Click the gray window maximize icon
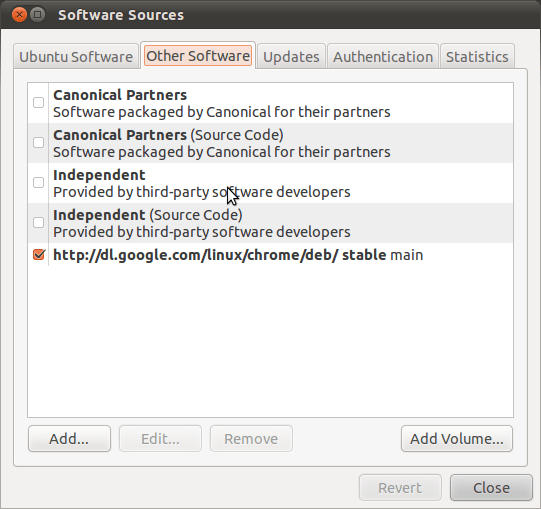 pos(38,15)
